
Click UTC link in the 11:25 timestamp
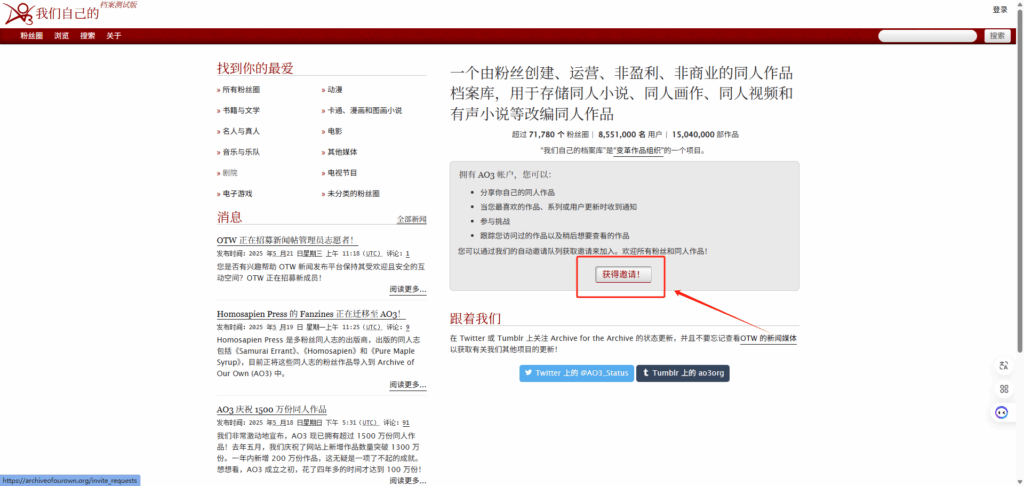point(372,327)
